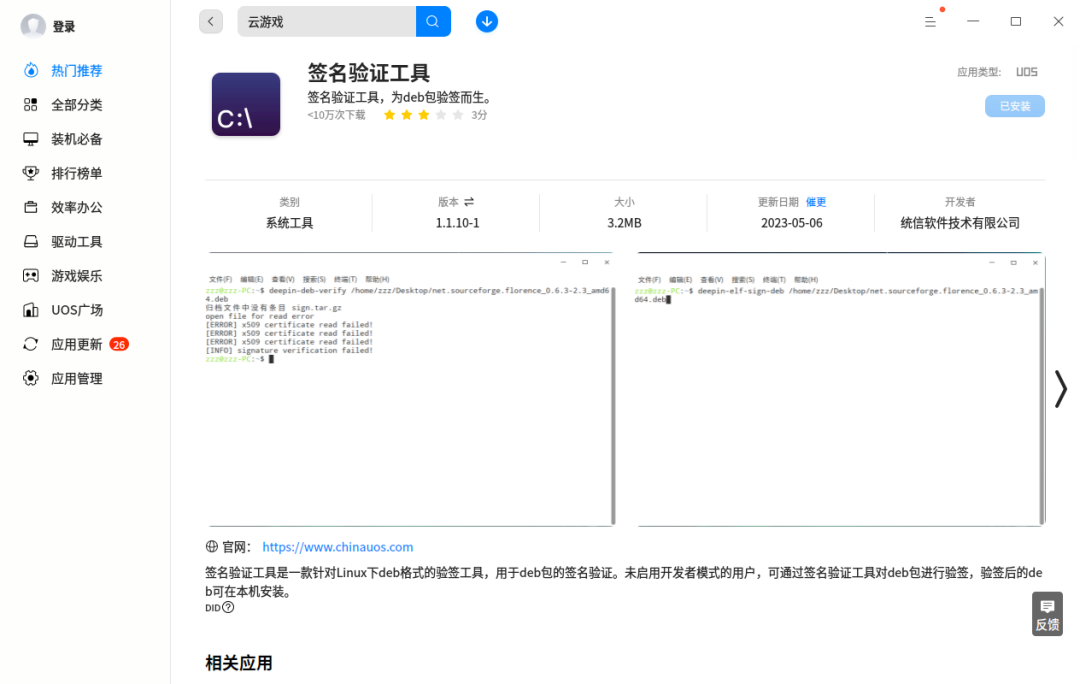Click the version switch arrows icon
Viewport: 1080px width, 684px height.
point(469,202)
